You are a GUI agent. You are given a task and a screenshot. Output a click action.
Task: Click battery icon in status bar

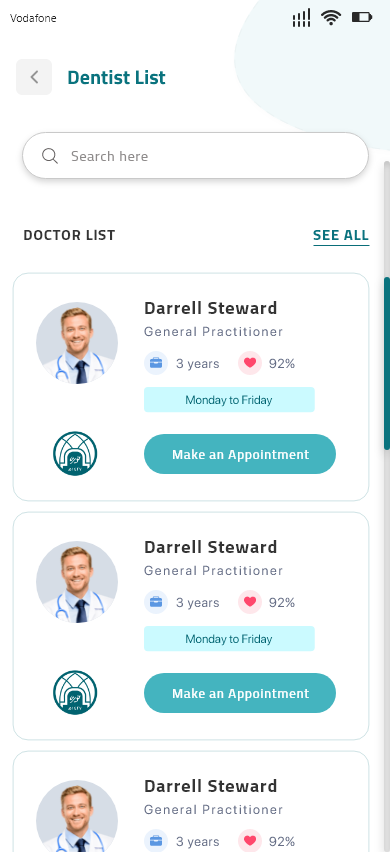click(362, 18)
